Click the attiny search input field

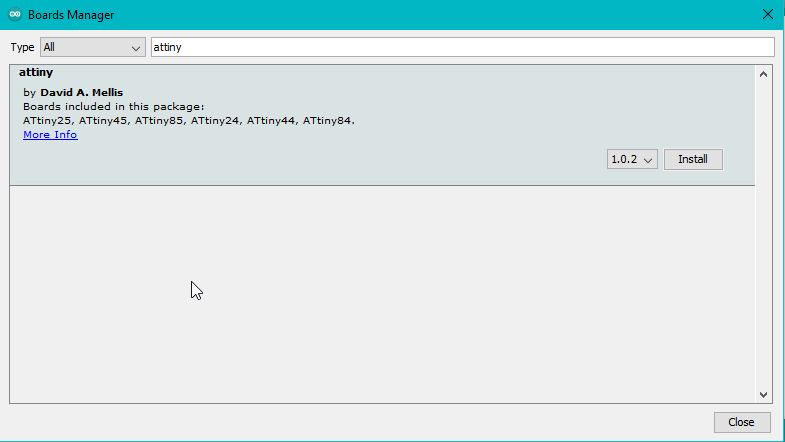[x=463, y=47]
